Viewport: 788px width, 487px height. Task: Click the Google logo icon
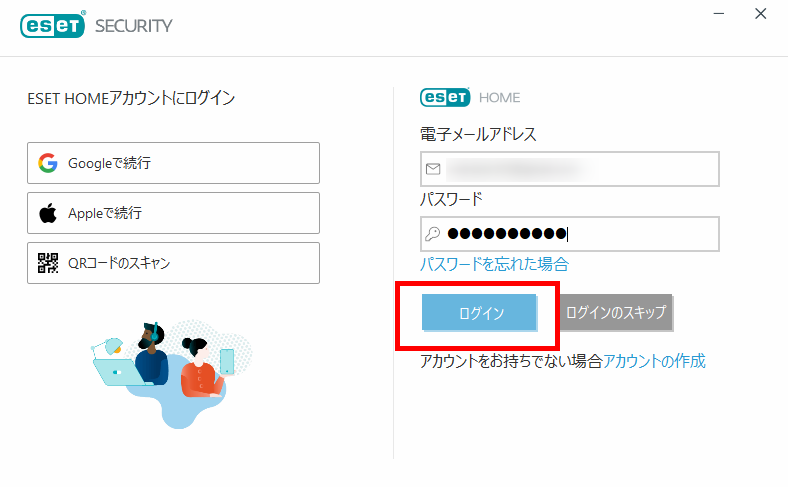48,163
